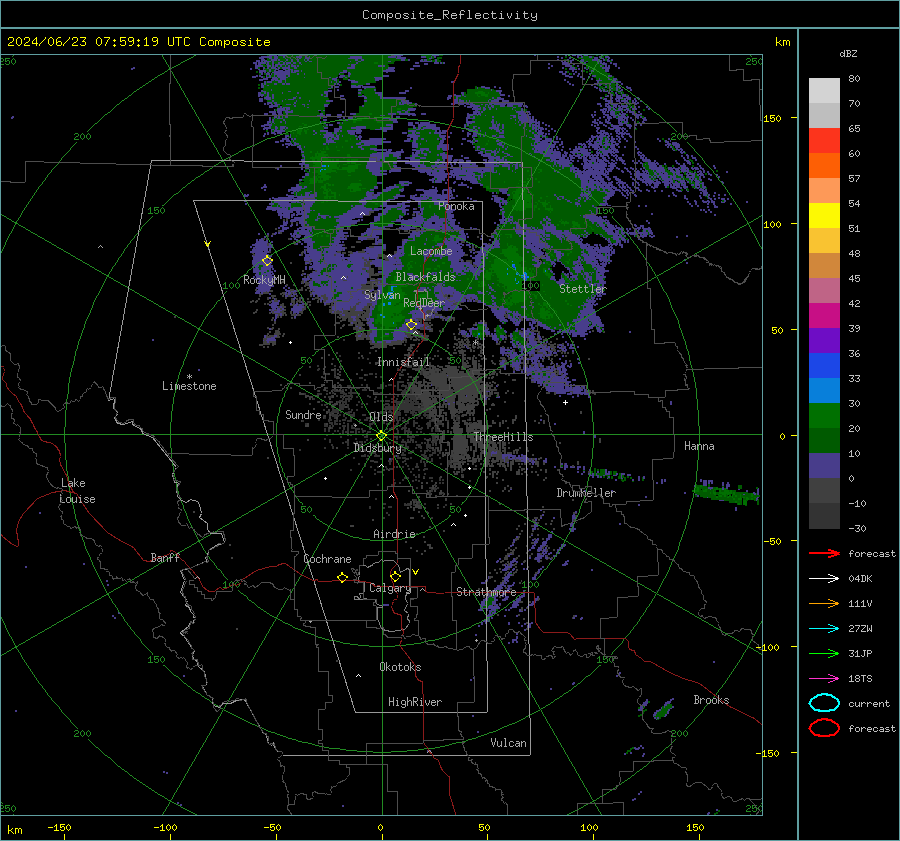Click the Limestone label
This screenshot has width=900, height=841.
click(x=189, y=386)
